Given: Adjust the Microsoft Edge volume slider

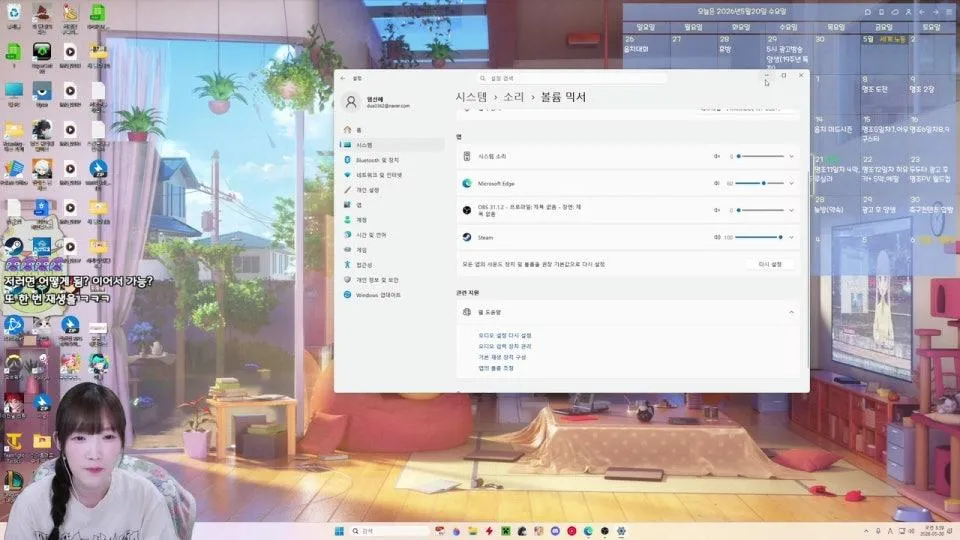Looking at the screenshot, I should point(760,183).
